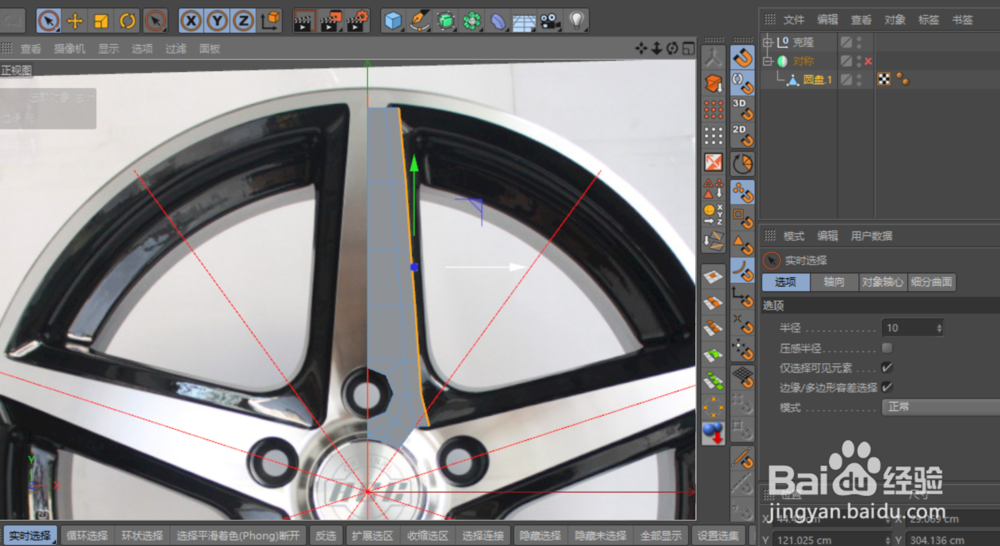Click 扩展选区 button

(x=373, y=536)
